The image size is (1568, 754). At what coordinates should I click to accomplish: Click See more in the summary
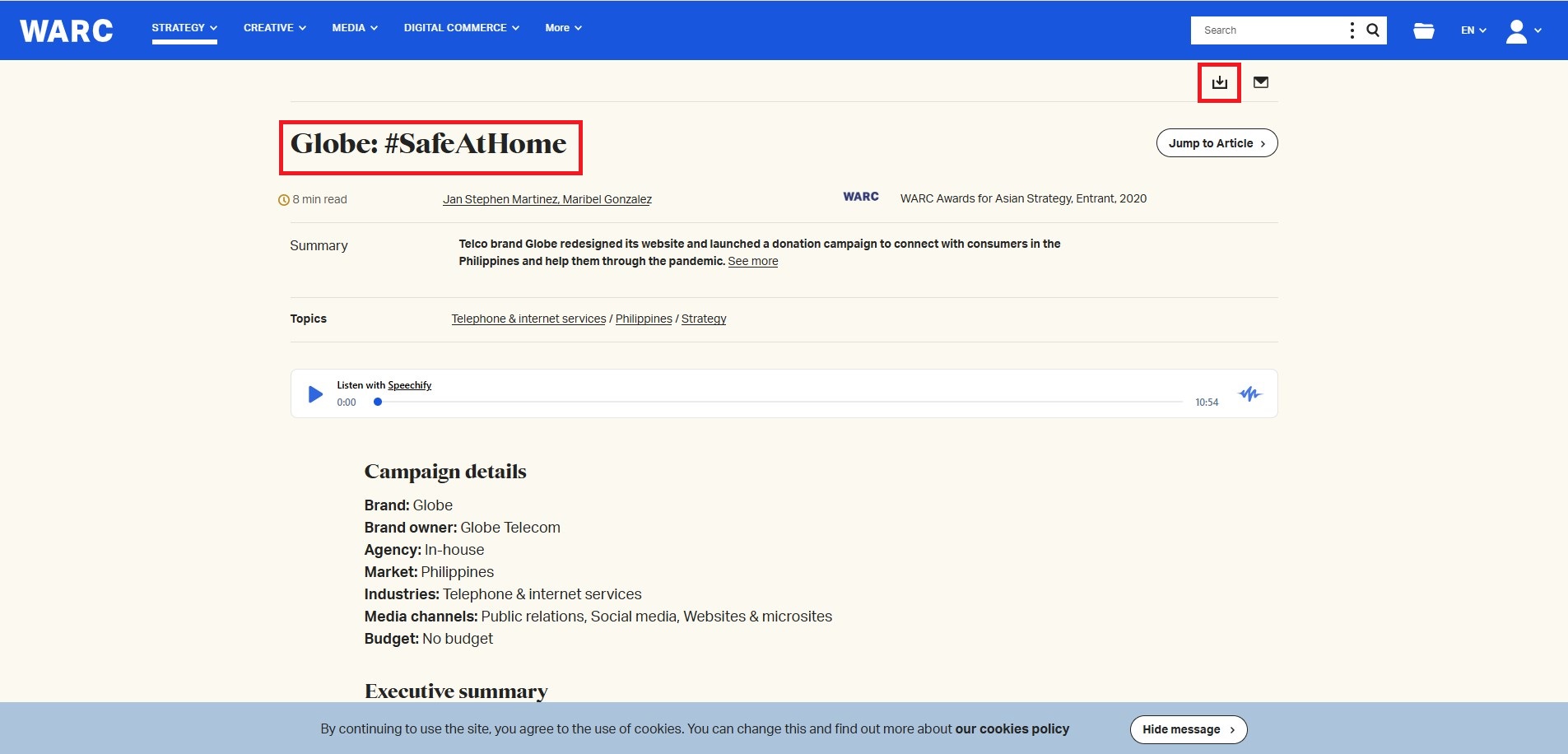pyautogui.click(x=752, y=262)
